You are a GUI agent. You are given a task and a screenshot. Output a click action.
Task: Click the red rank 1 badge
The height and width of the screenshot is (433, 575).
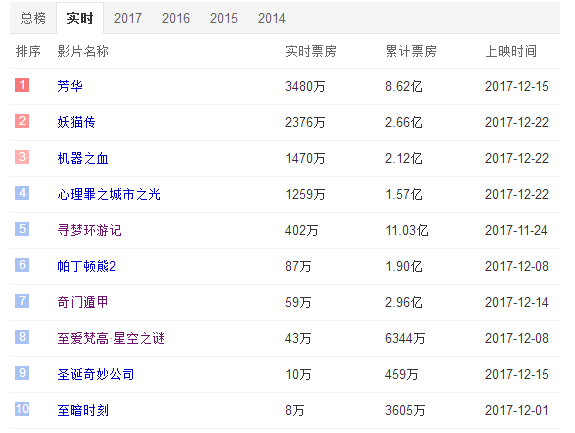click(22, 85)
